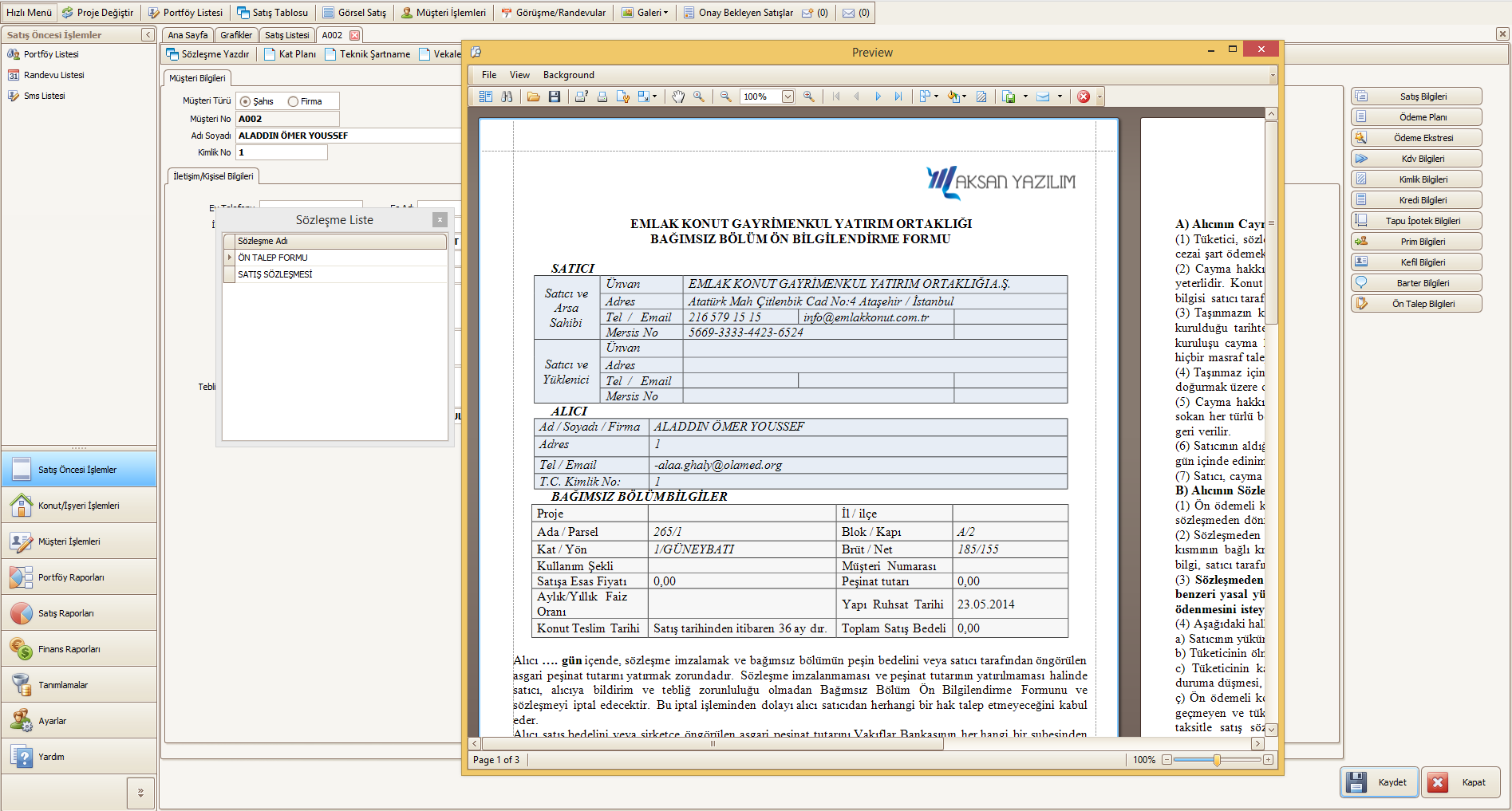Click the Send via e-mail icon

click(x=1043, y=96)
